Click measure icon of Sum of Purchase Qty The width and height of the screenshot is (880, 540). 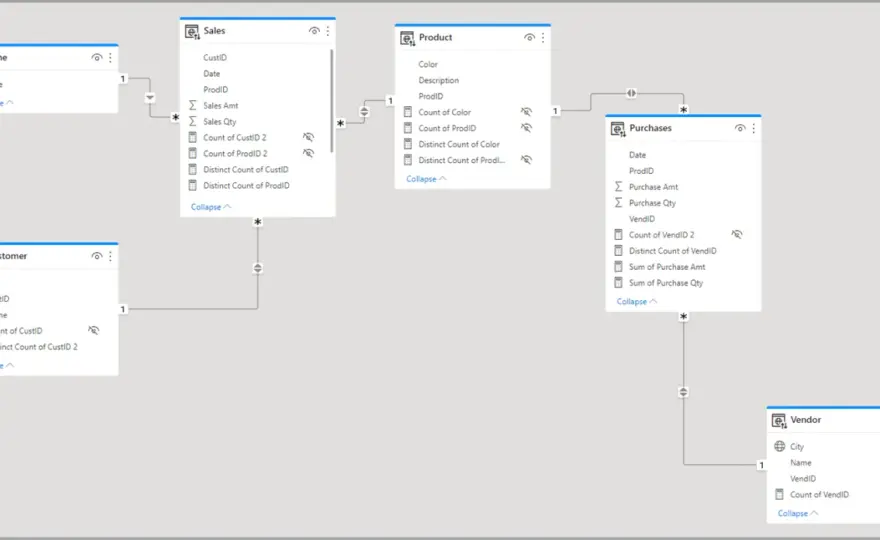[618, 282]
